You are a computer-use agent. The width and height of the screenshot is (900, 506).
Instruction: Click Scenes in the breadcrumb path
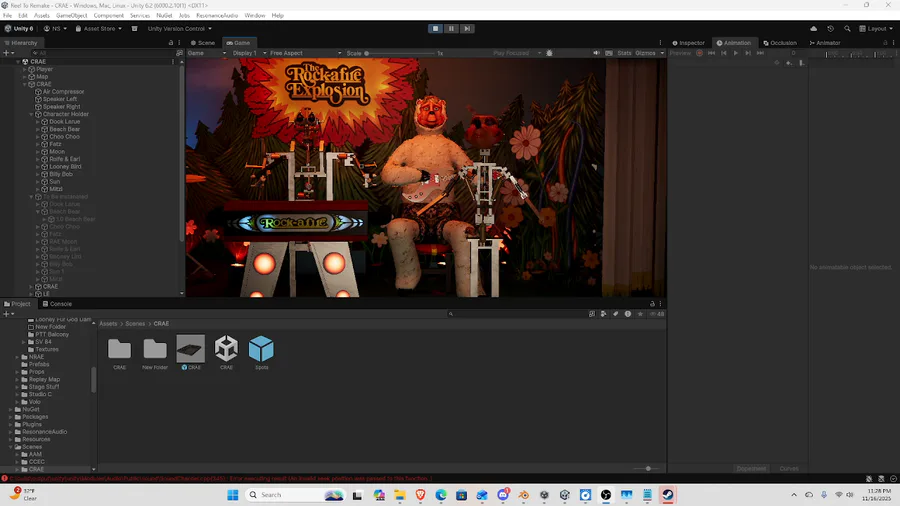click(135, 324)
